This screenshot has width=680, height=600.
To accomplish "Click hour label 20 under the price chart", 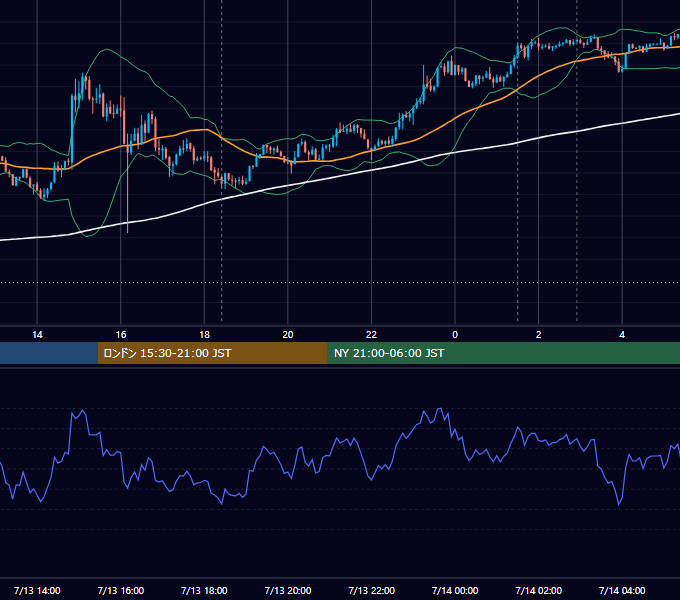I will [x=288, y=335].
